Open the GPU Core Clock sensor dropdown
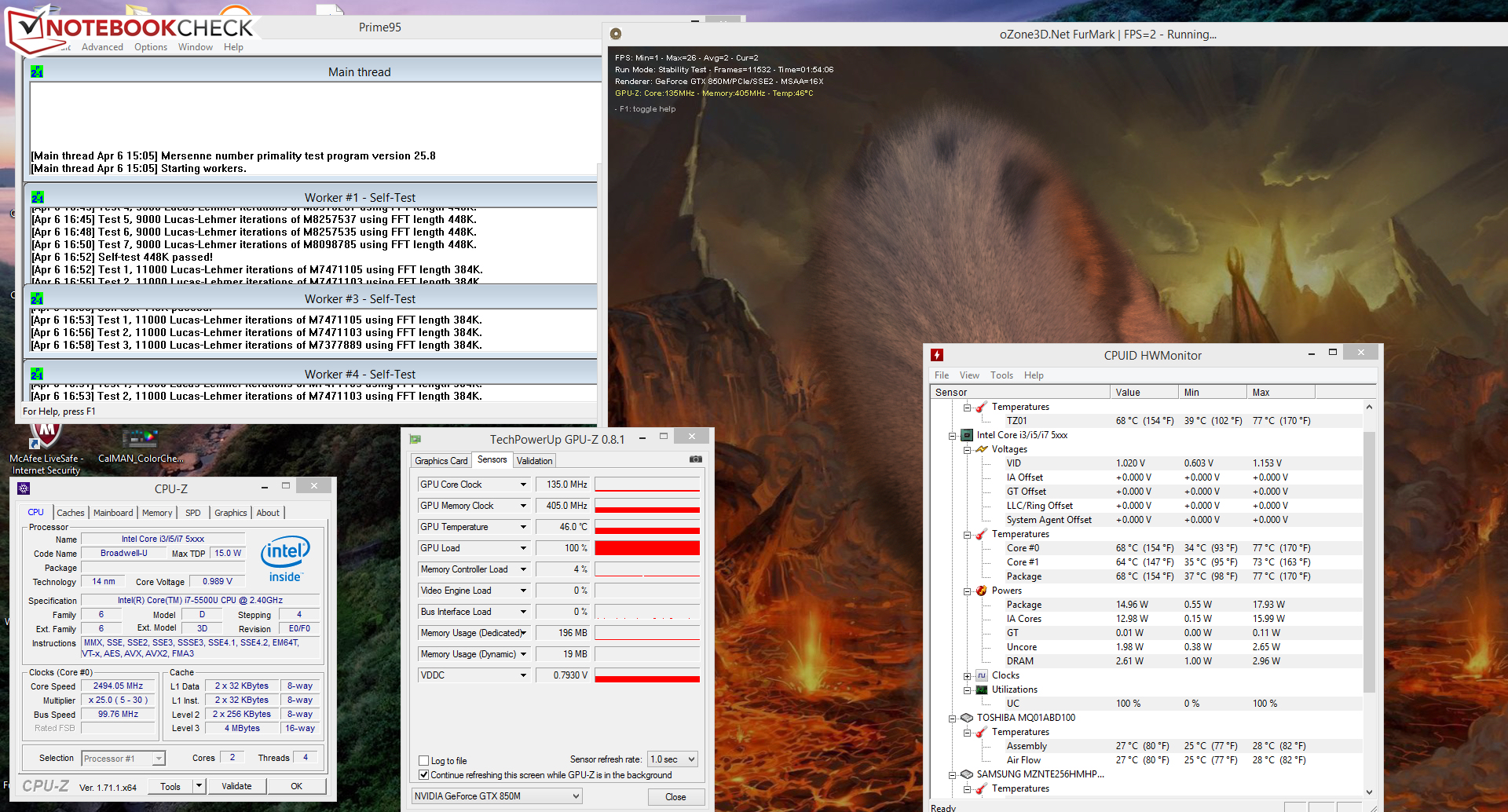This screenshot has height=812, width=1508. (x=523, y=485)
